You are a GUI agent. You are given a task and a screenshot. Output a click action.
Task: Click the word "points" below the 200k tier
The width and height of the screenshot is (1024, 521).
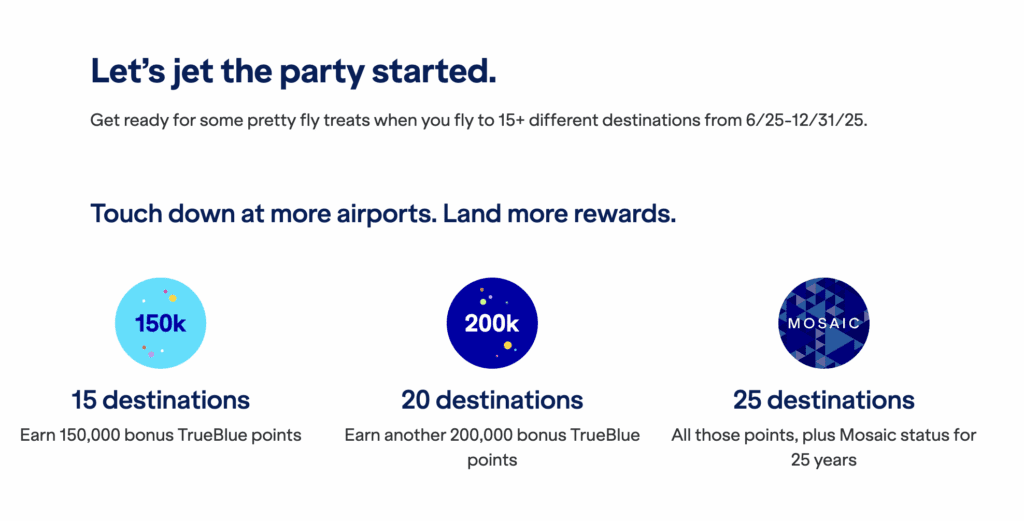pos(491,461)
